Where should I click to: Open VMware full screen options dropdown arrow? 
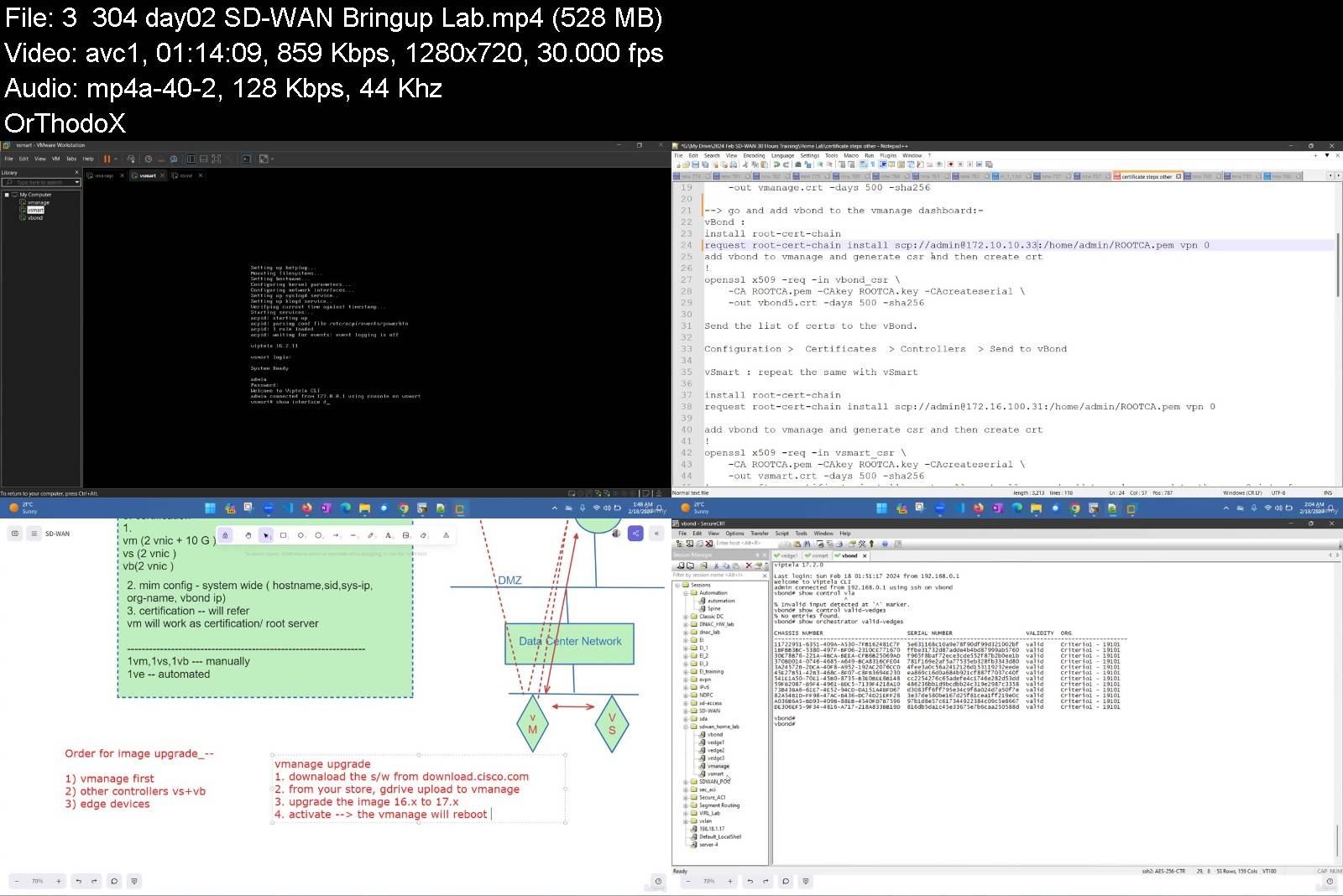tap(271, 159)
